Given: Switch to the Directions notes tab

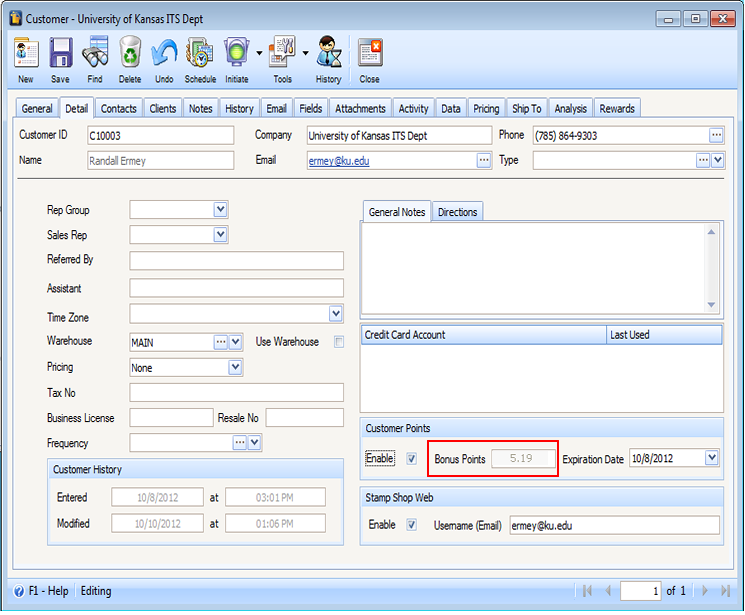Looking at the screenshot, I should (x=458, y=212).
